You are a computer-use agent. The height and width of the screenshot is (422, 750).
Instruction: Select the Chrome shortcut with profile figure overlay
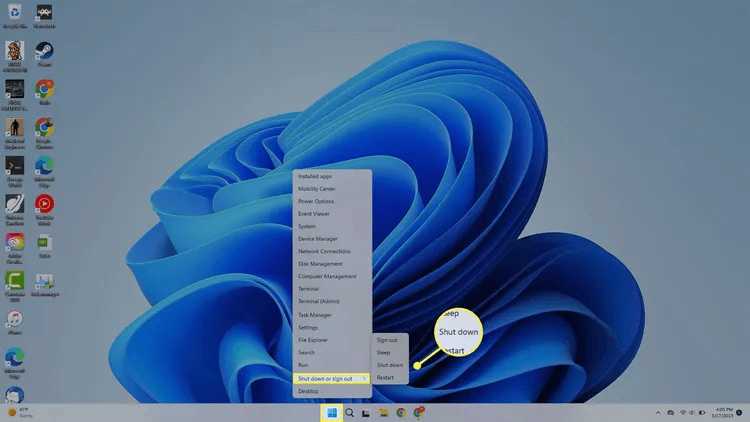44,128
